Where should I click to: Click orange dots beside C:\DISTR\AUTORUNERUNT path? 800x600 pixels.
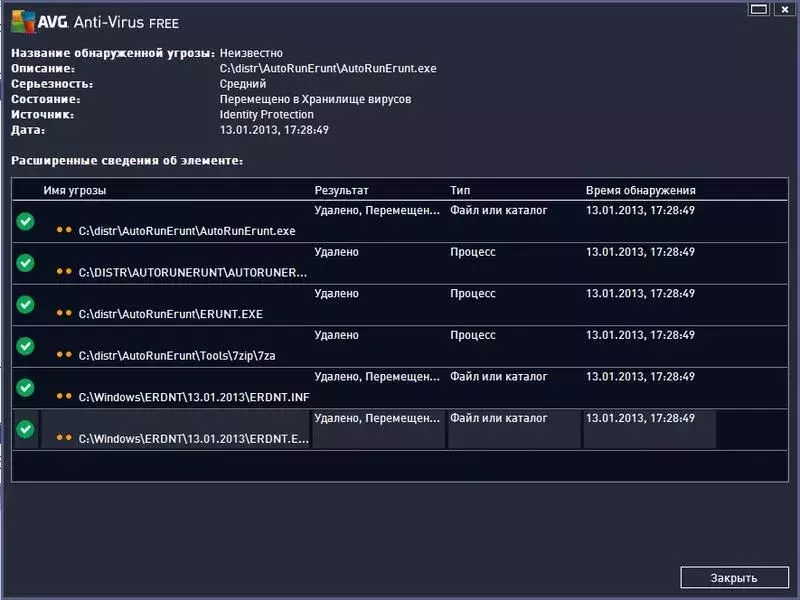point(64,271)
